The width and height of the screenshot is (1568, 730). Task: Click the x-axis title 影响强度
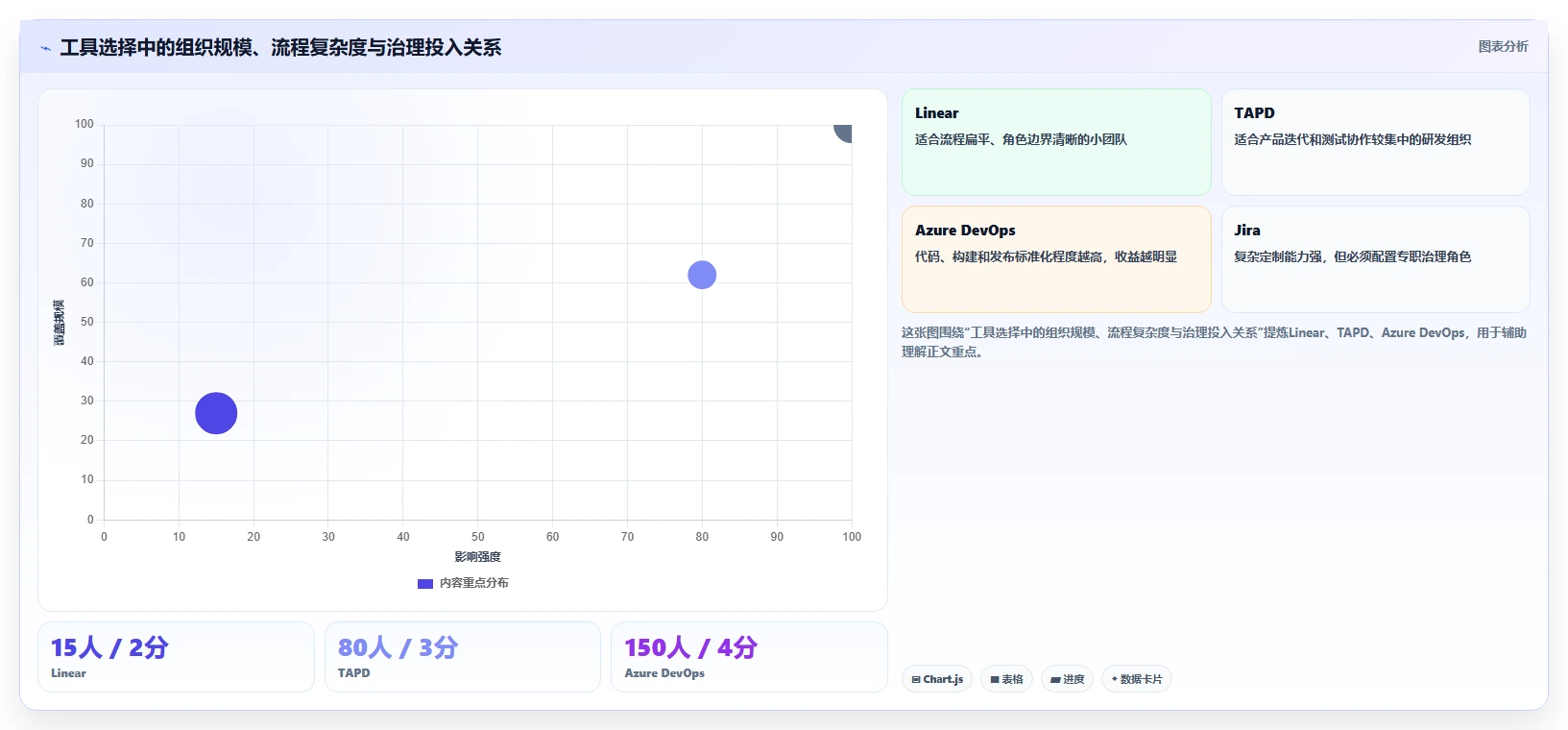[477, 557]
